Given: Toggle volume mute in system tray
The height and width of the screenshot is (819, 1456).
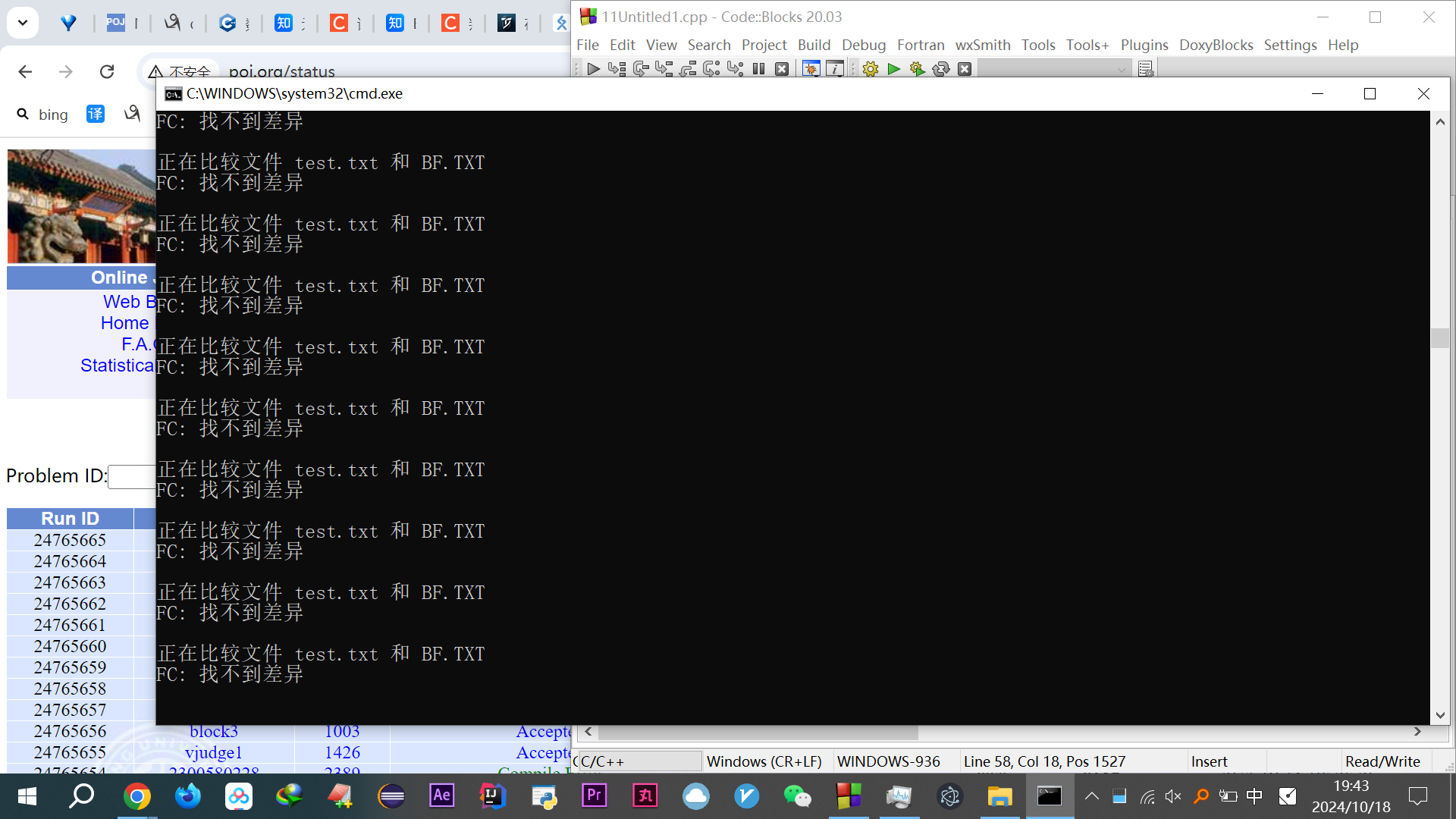Looking at the screenshot, I should [x=1173, y=796].
